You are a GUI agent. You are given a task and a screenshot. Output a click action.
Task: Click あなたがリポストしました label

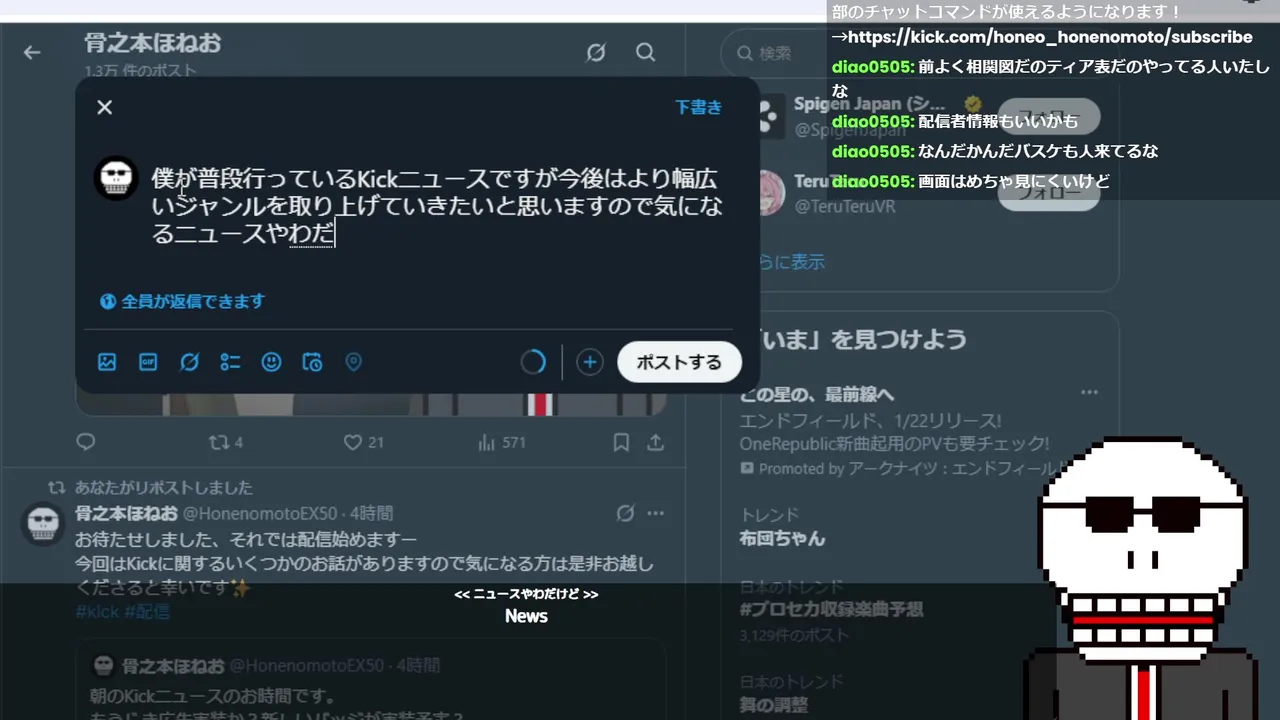tap(163, 488)
